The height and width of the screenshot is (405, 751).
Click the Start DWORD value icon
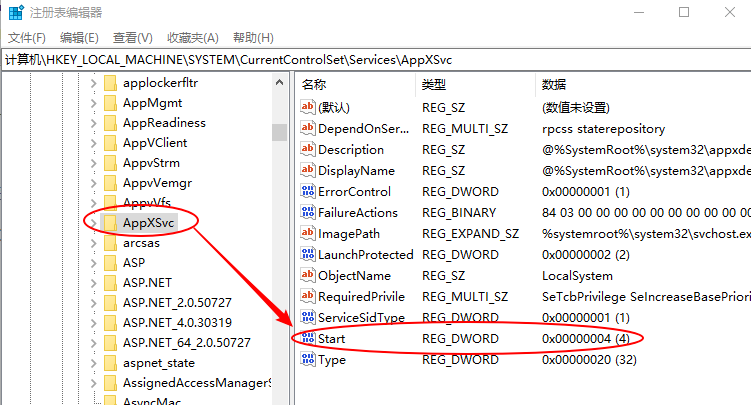pyautogui.click(x=308, y=339)
